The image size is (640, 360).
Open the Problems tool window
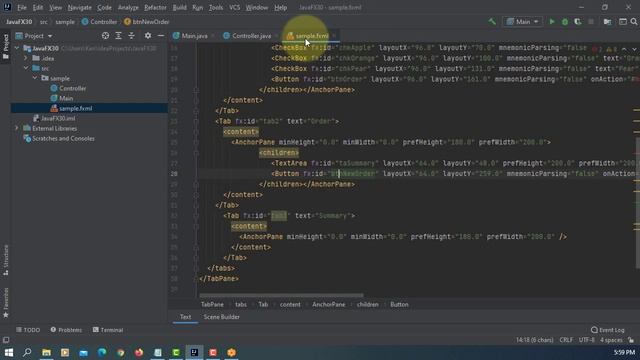(66, 330)
